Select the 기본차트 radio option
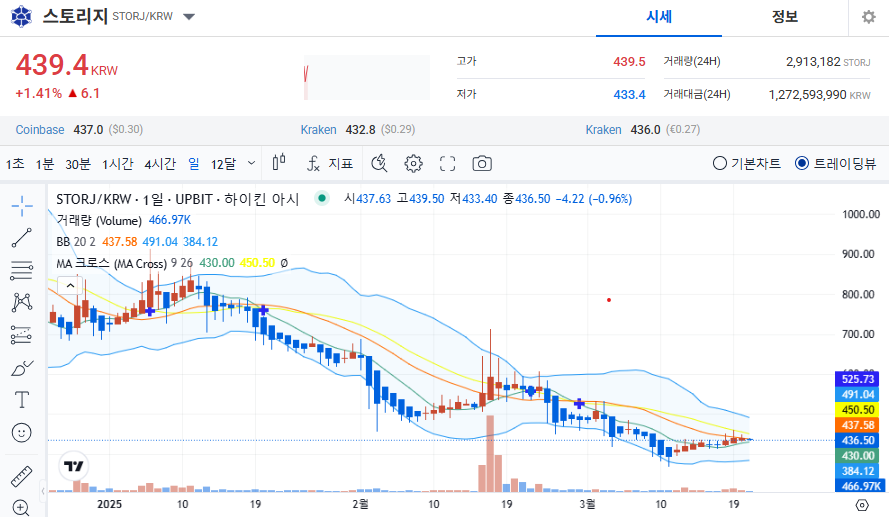Viewport: 889px width, 517px height. tap(747, 163)
